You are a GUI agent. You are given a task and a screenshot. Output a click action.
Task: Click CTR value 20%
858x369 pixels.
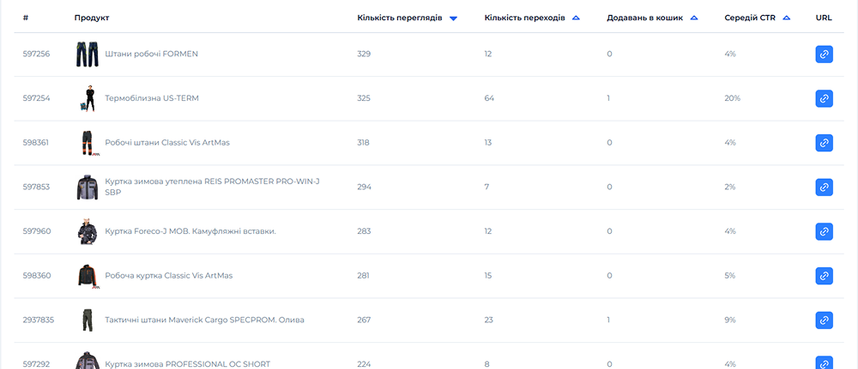(x=732, y=99)
